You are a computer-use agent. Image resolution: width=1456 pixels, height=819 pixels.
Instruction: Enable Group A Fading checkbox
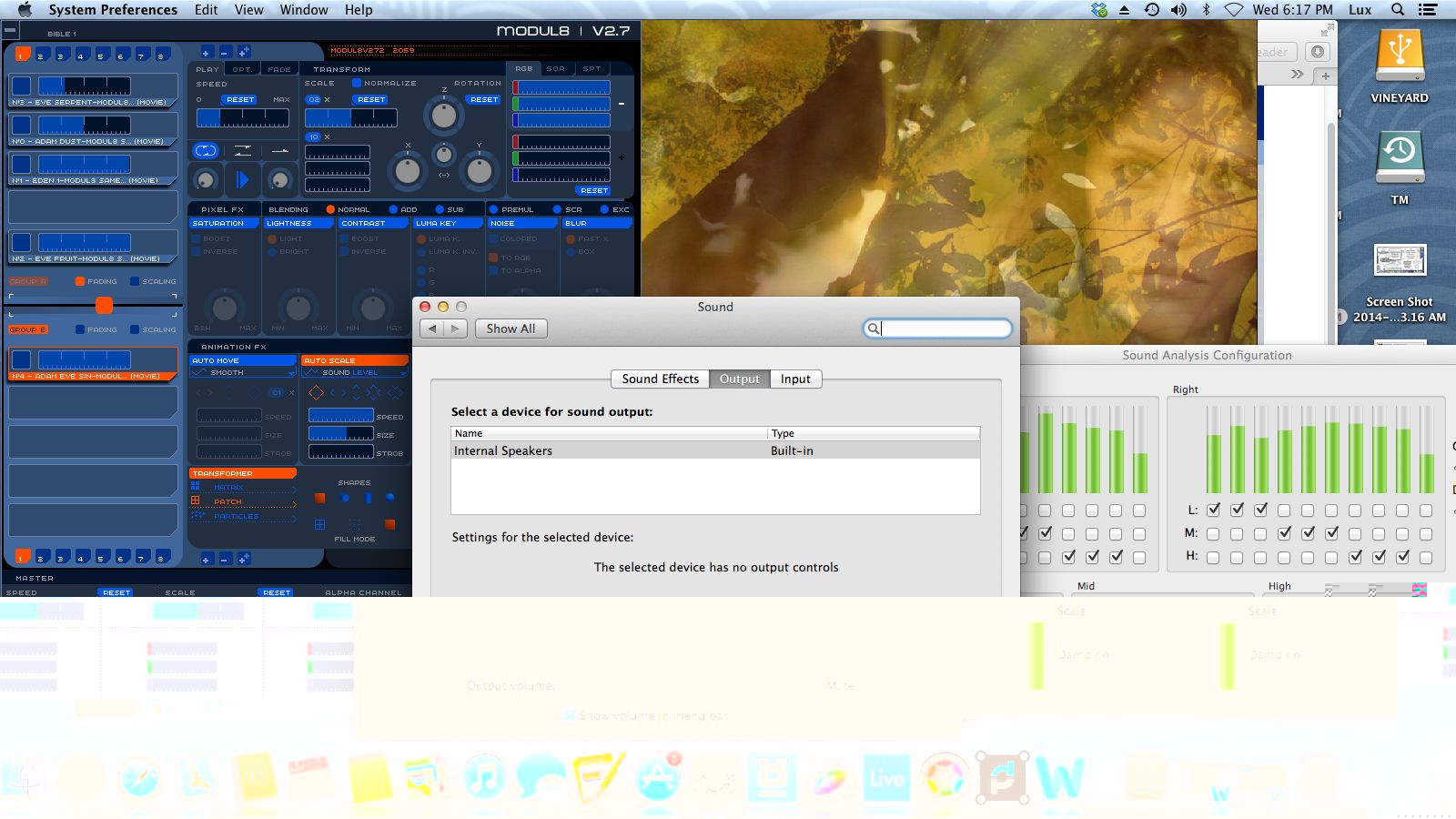80,281
